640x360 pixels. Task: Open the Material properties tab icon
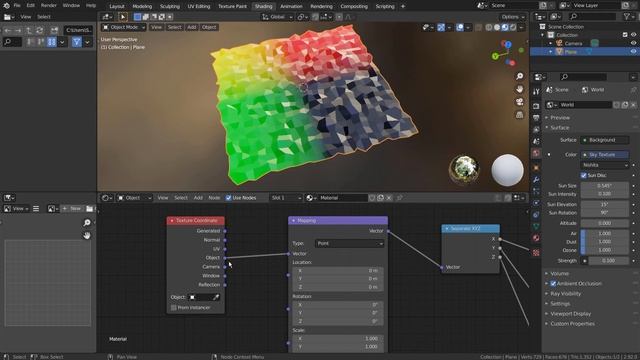pyautogui.click(x=536, y=238)
